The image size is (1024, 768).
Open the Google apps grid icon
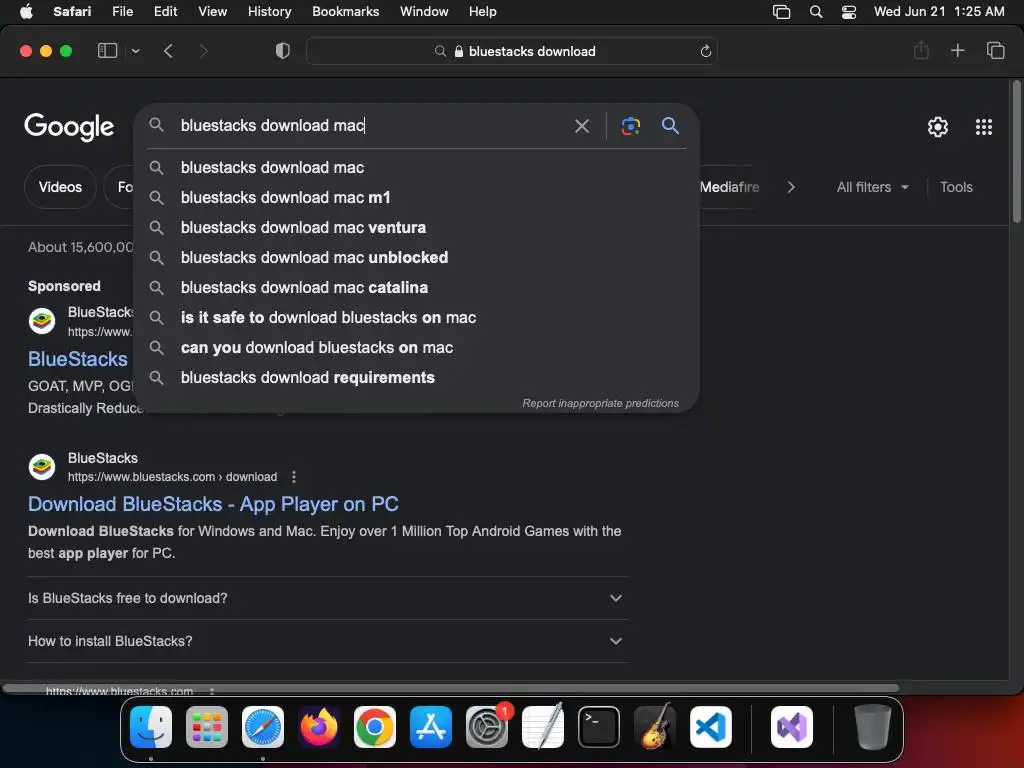point(984,127)
